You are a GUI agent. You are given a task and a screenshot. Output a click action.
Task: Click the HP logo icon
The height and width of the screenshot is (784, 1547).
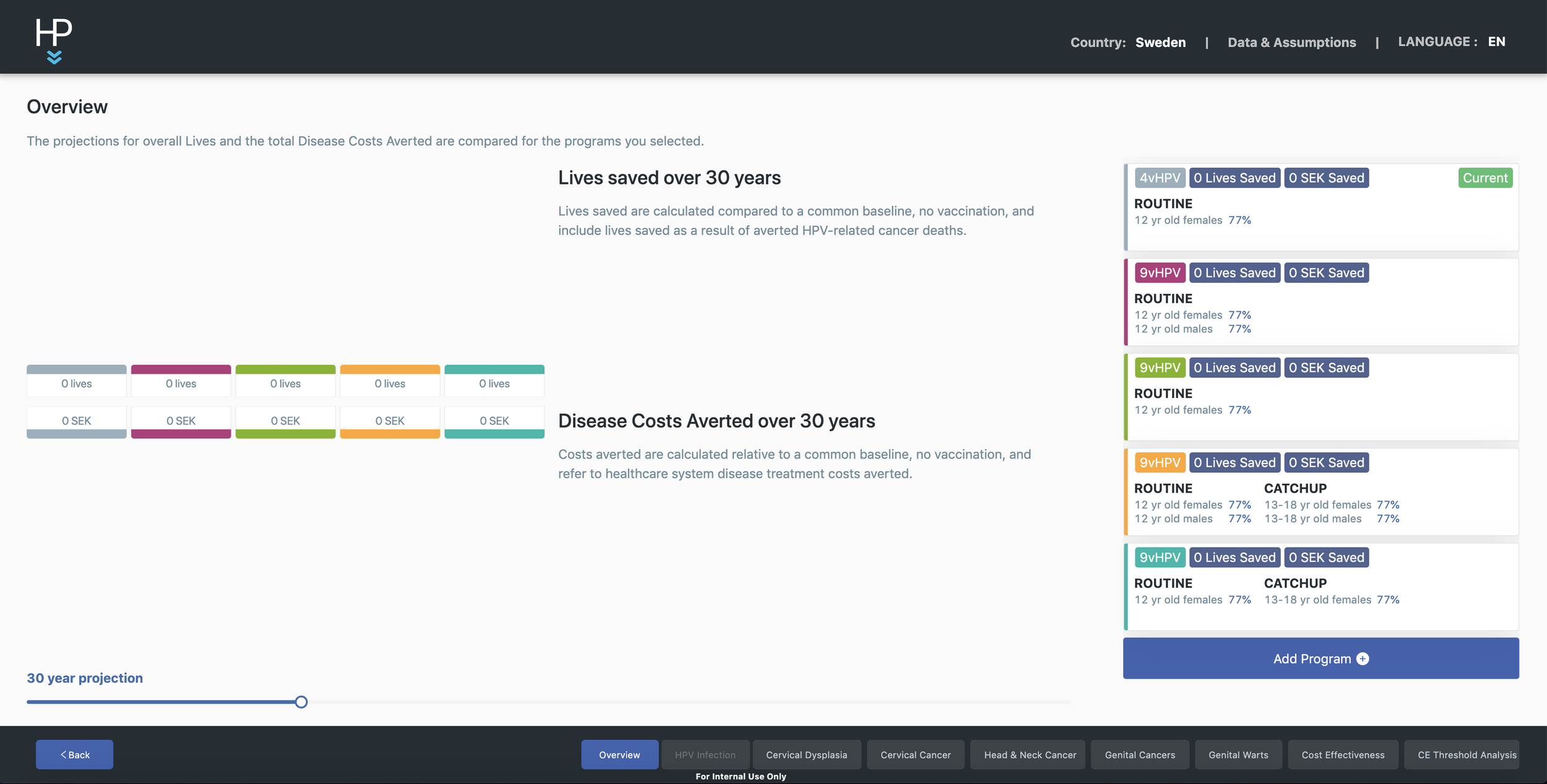click(54, 40)
